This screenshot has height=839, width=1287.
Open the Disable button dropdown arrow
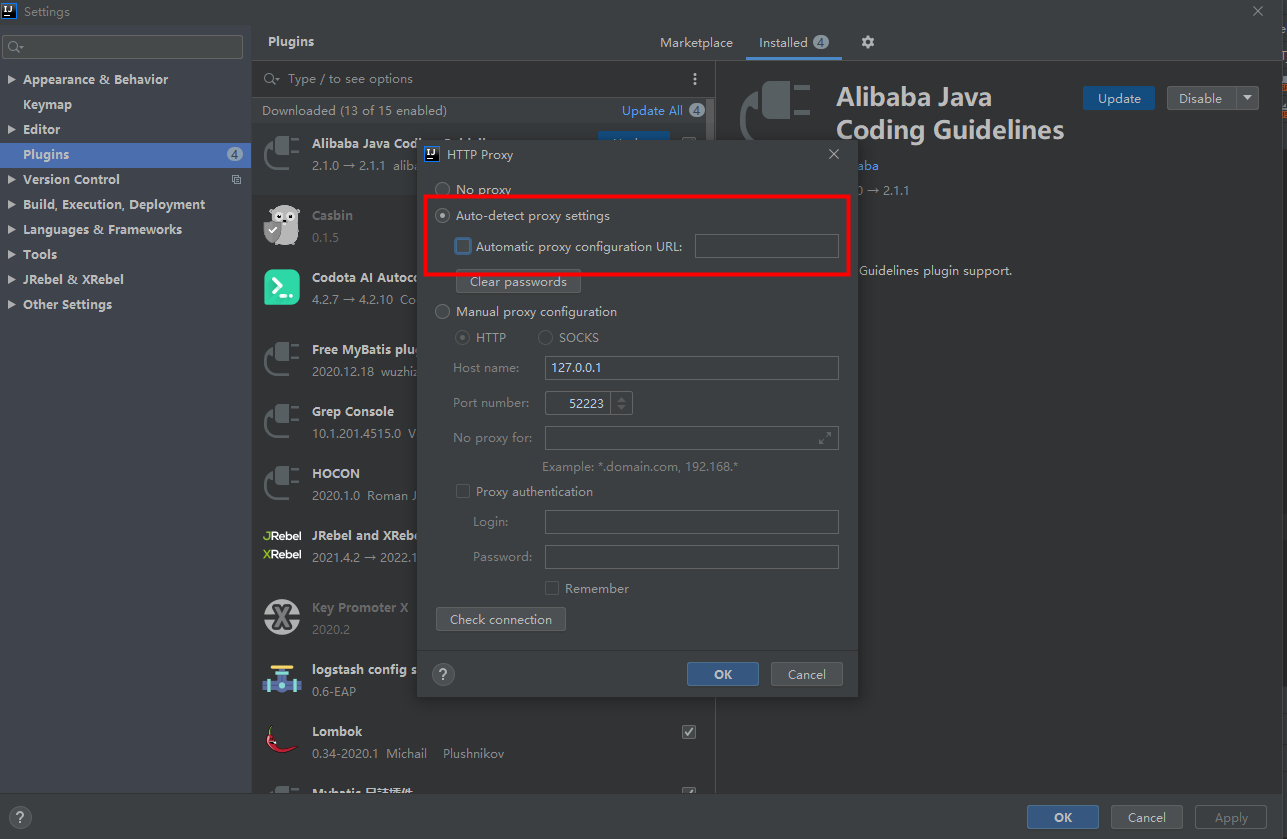[x=1247, y=98]
